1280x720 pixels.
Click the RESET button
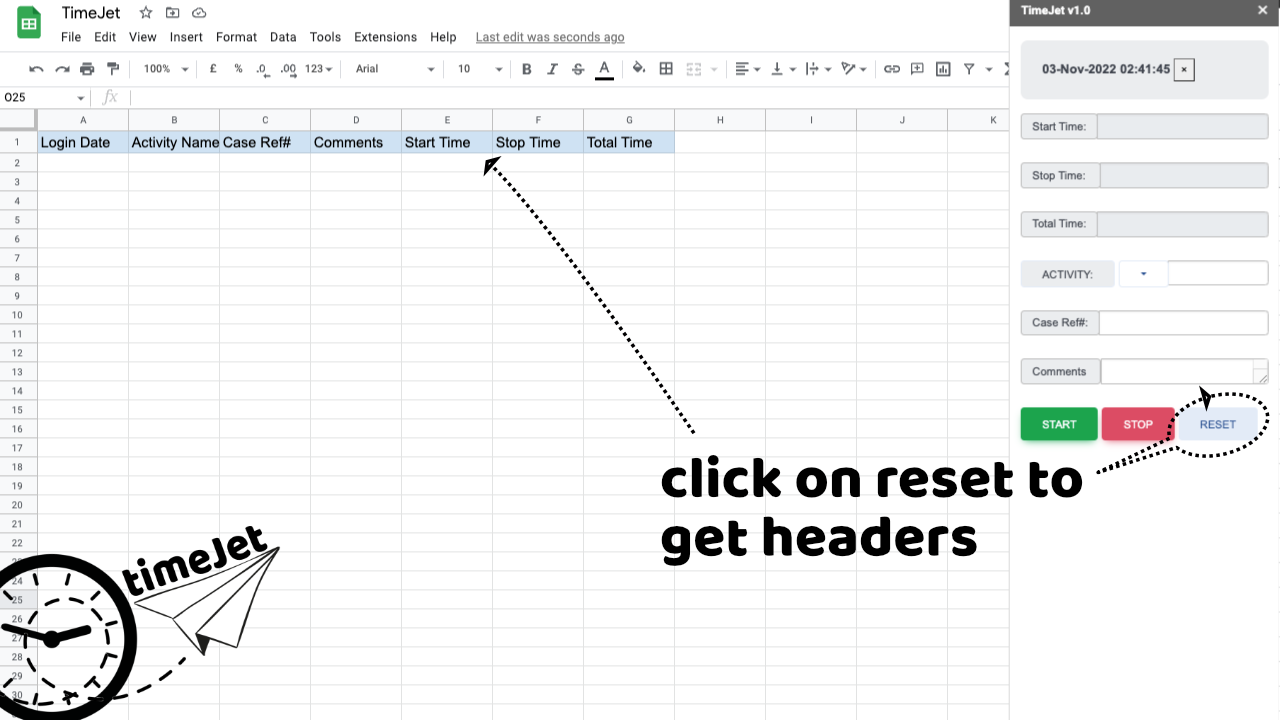1217,425
